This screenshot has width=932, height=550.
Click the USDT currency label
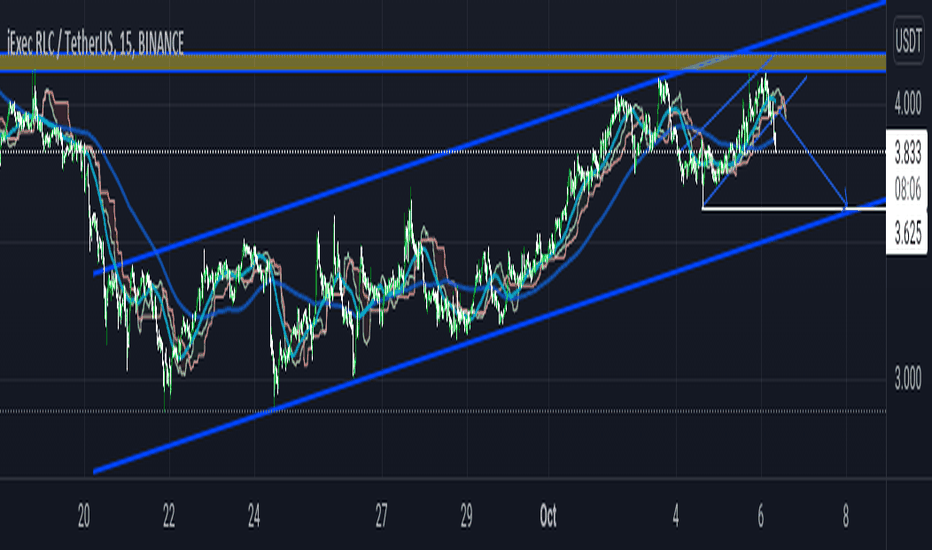tap(908, 40)
